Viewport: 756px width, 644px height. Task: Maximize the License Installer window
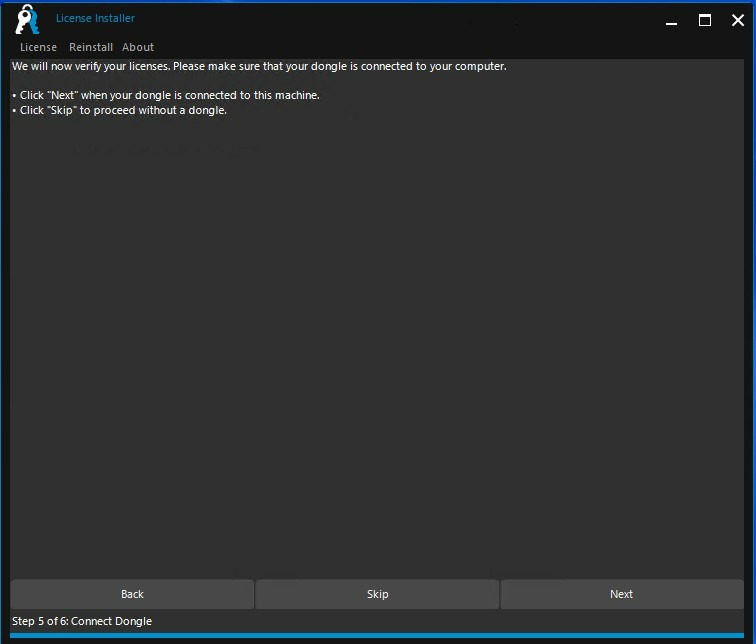click(x=705, y=20)
